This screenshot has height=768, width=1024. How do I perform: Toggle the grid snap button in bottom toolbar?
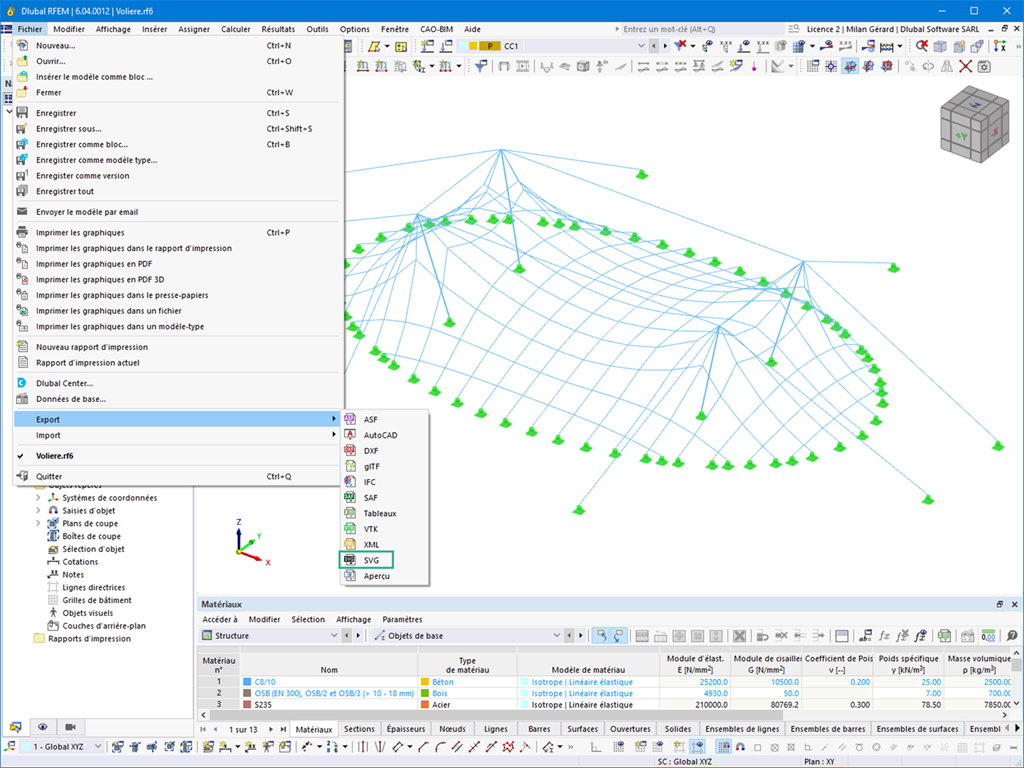(x=723, y=746)
